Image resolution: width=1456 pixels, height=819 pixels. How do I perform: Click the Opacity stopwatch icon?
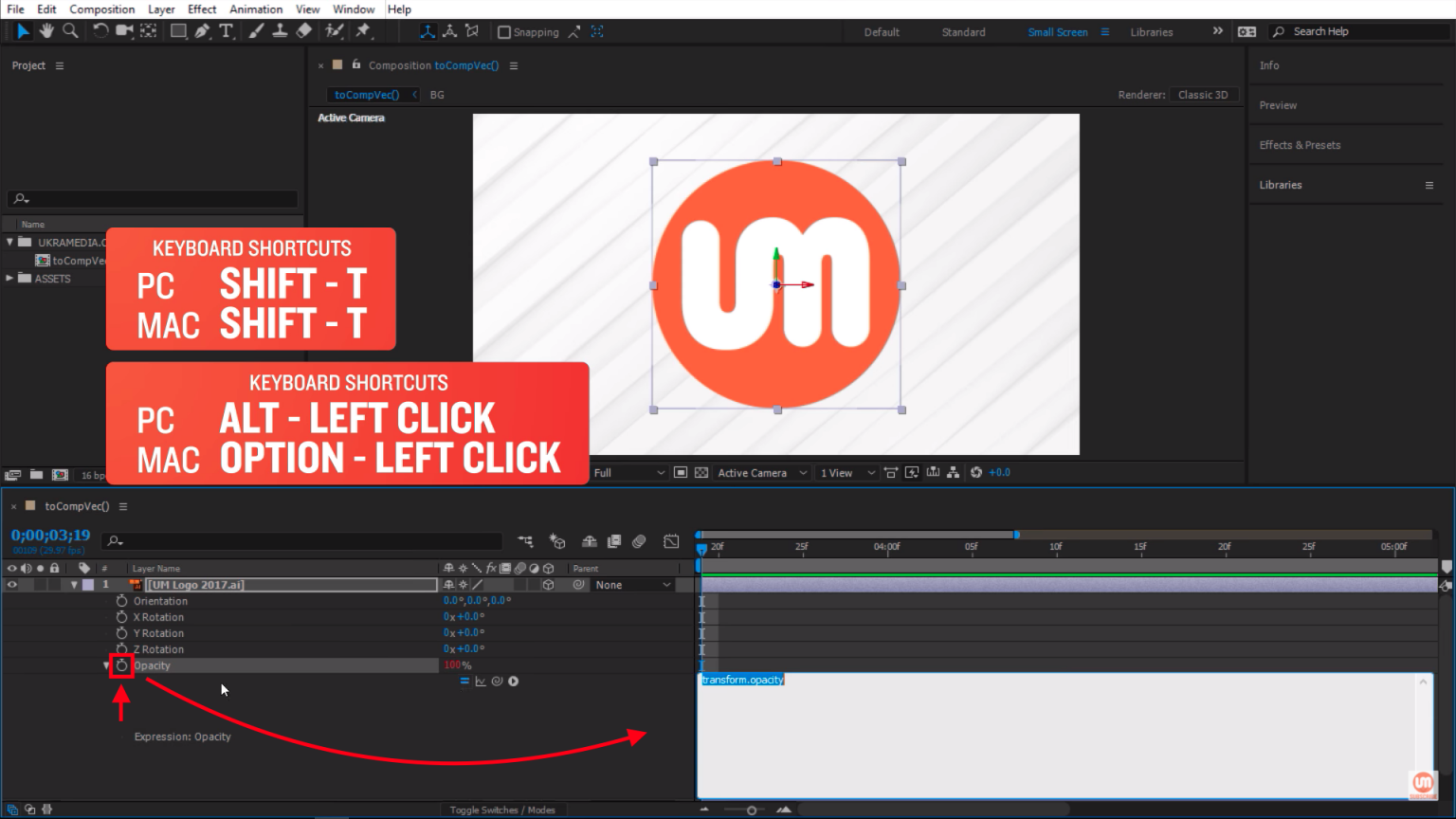[121, 665]
